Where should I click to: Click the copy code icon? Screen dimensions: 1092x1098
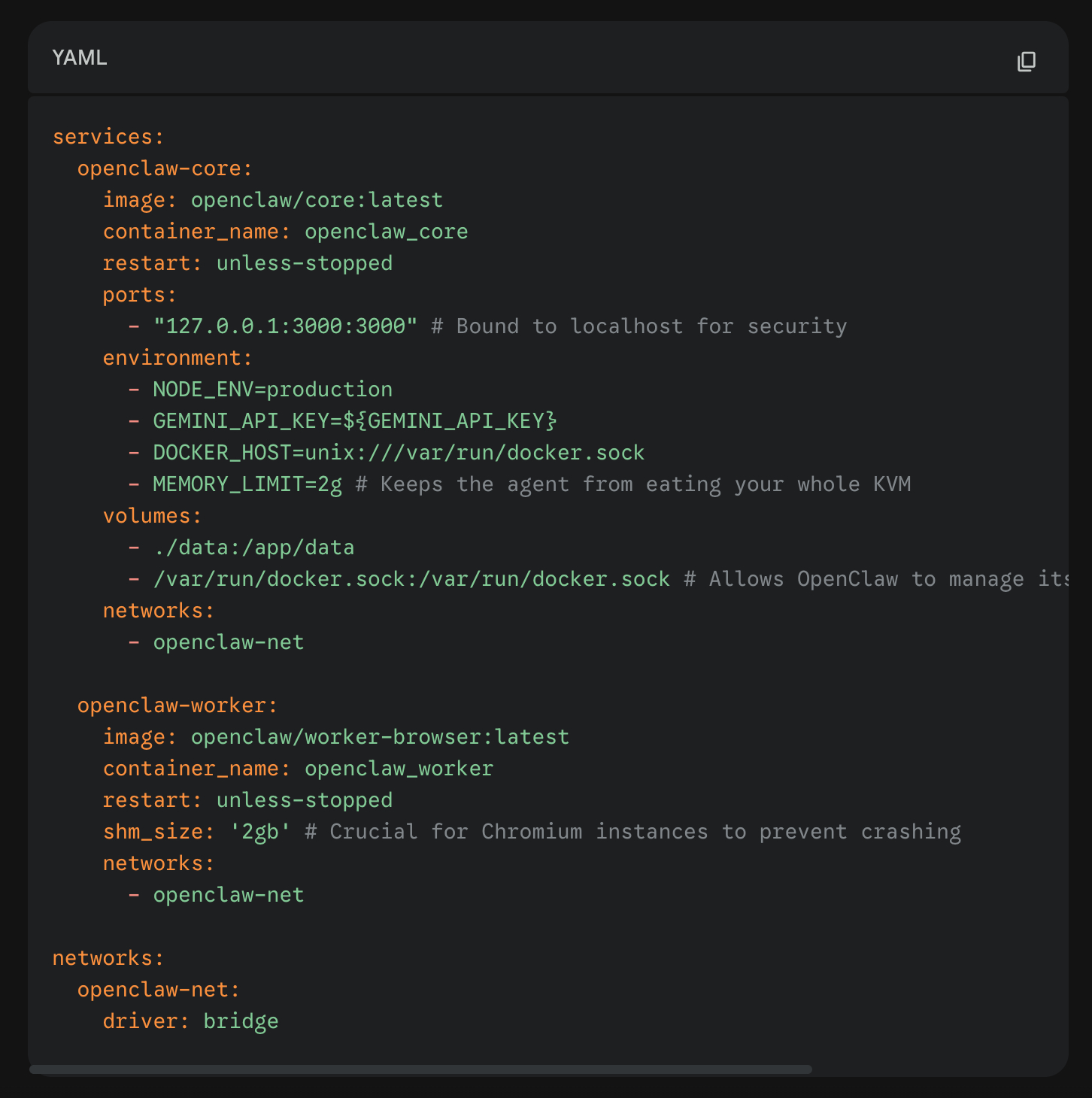point(1027,61)
